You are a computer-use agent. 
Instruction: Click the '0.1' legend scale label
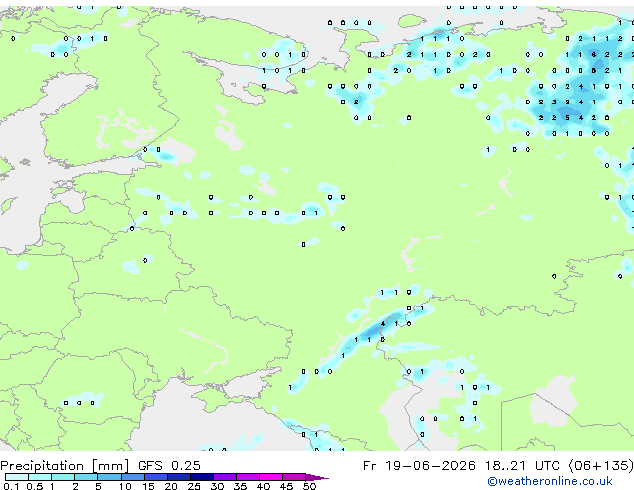click(11, 486)
